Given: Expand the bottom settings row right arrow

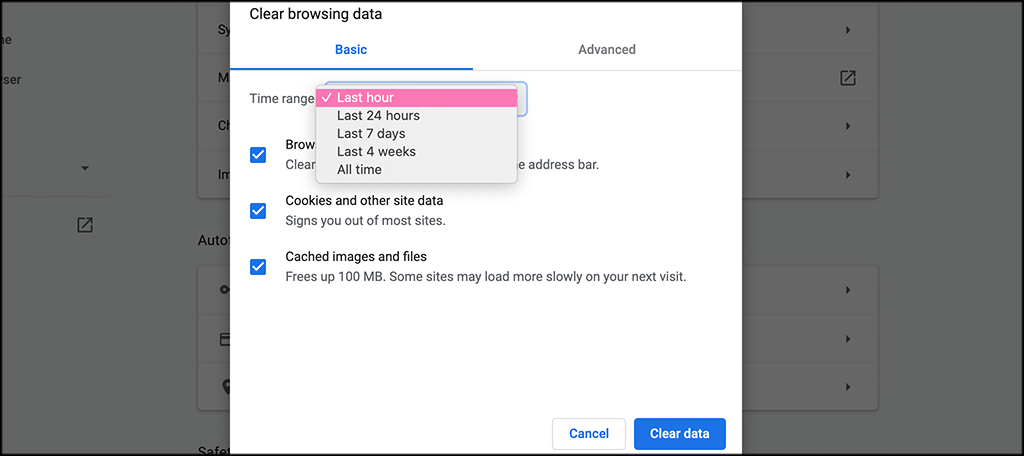Looking at the screenshot, I should pyautogui.click(x=848, y=387).
